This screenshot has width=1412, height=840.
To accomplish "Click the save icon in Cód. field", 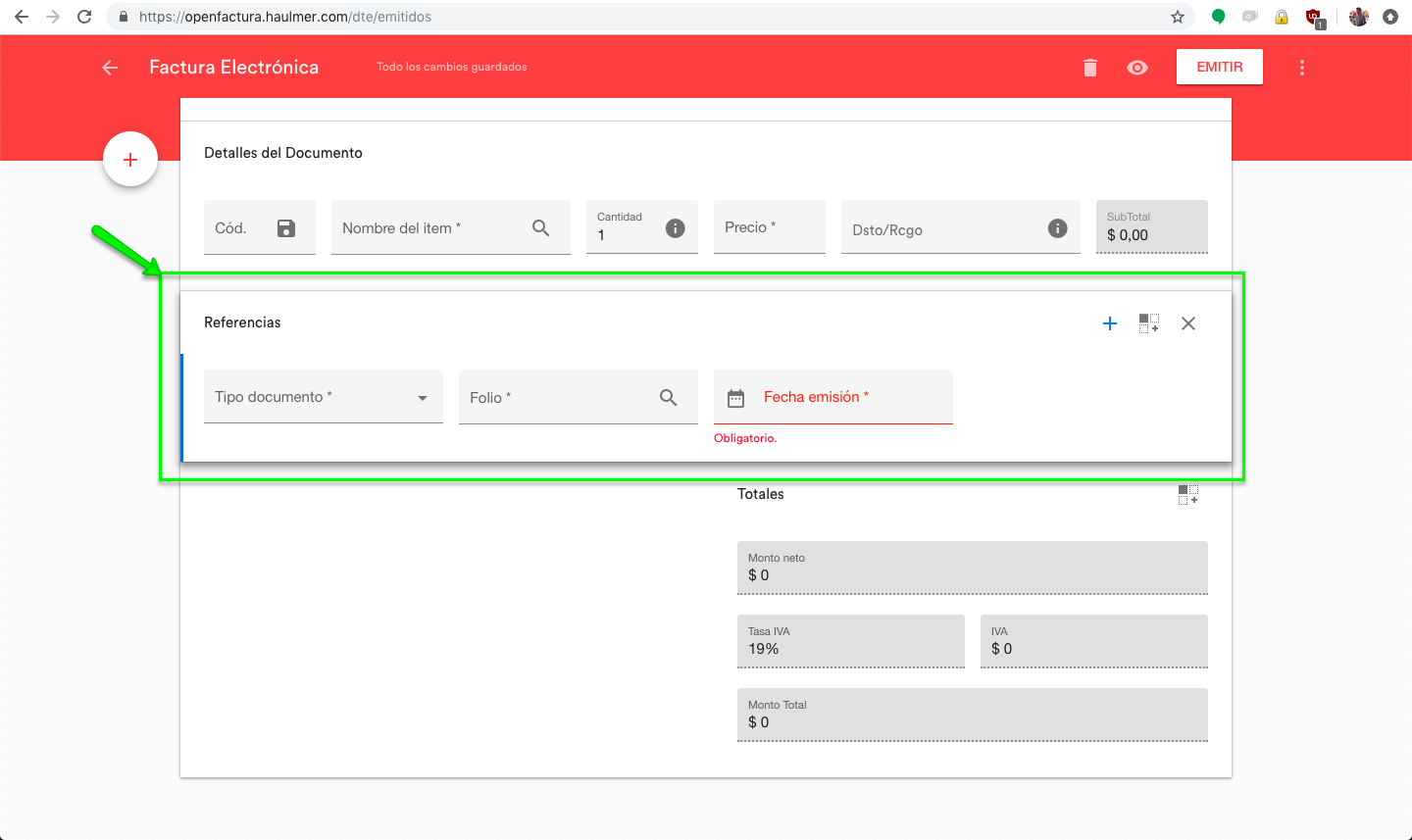I will 286,228.
